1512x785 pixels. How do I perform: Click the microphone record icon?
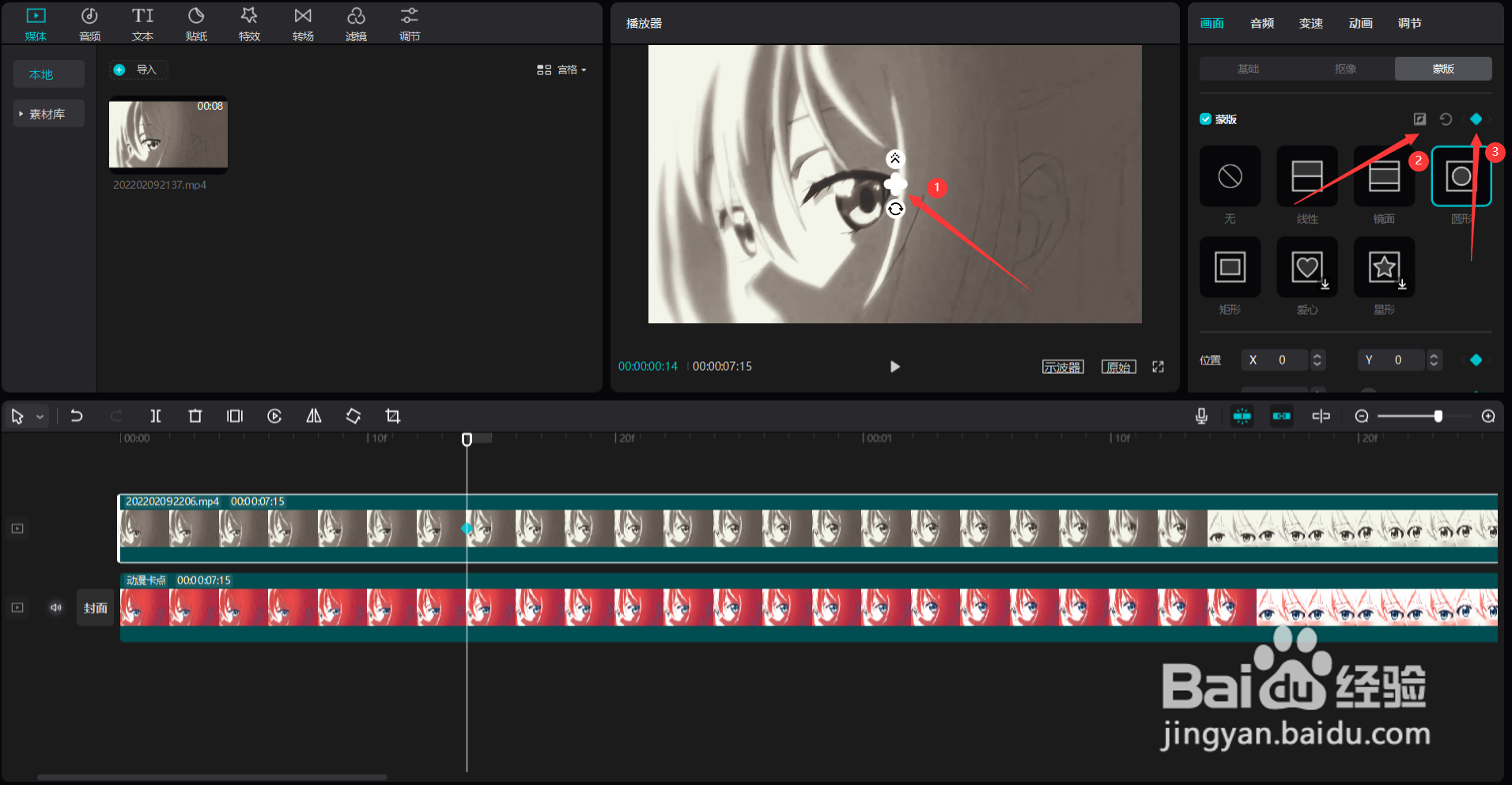1201,416
